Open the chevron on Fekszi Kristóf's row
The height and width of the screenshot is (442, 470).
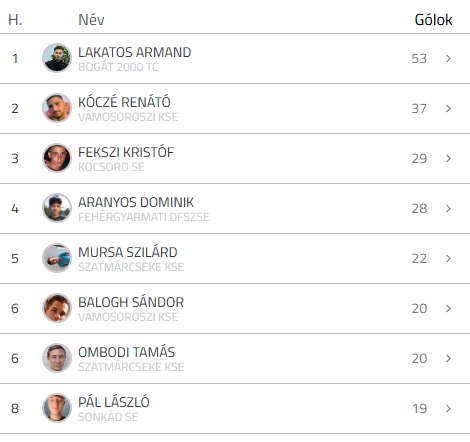[448, 158]
